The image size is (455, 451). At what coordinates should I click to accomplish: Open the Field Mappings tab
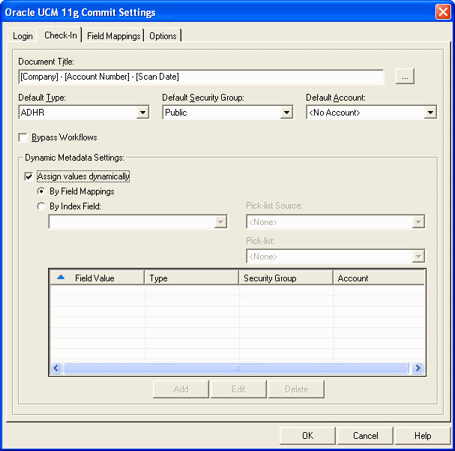113,36
